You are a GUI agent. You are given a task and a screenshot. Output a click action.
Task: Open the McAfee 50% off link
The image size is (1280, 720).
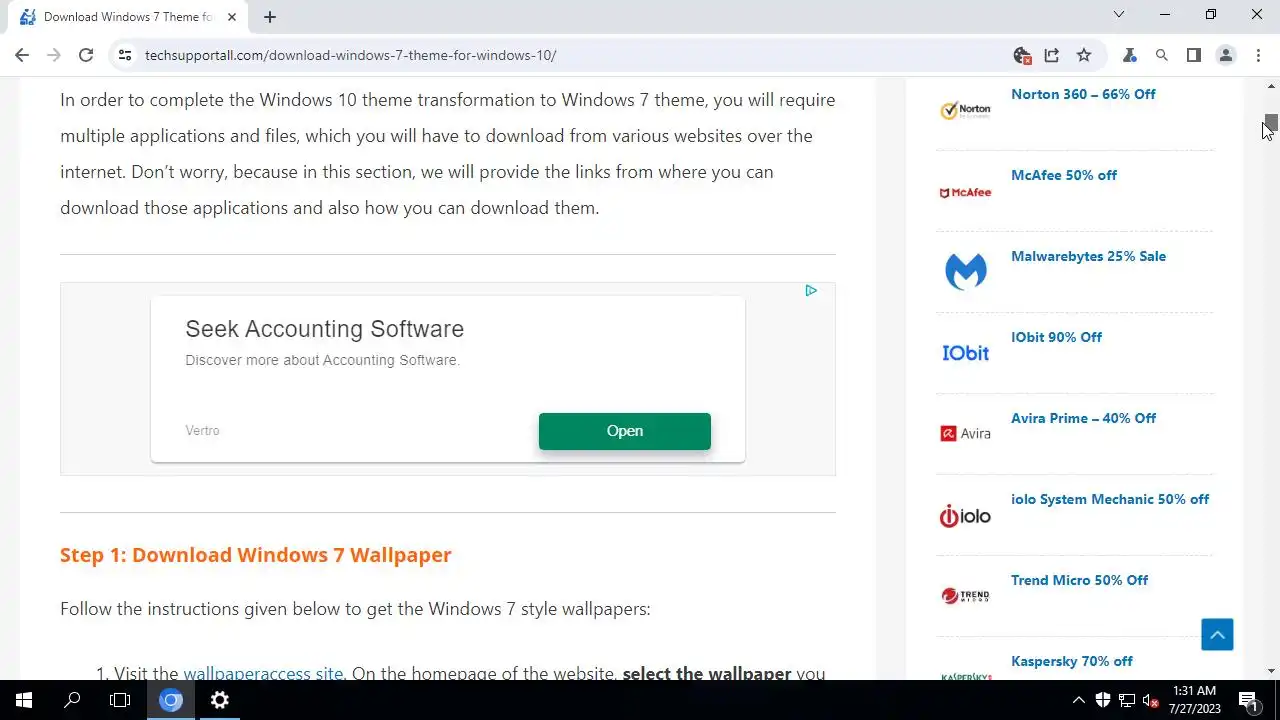click(1064, 175)
